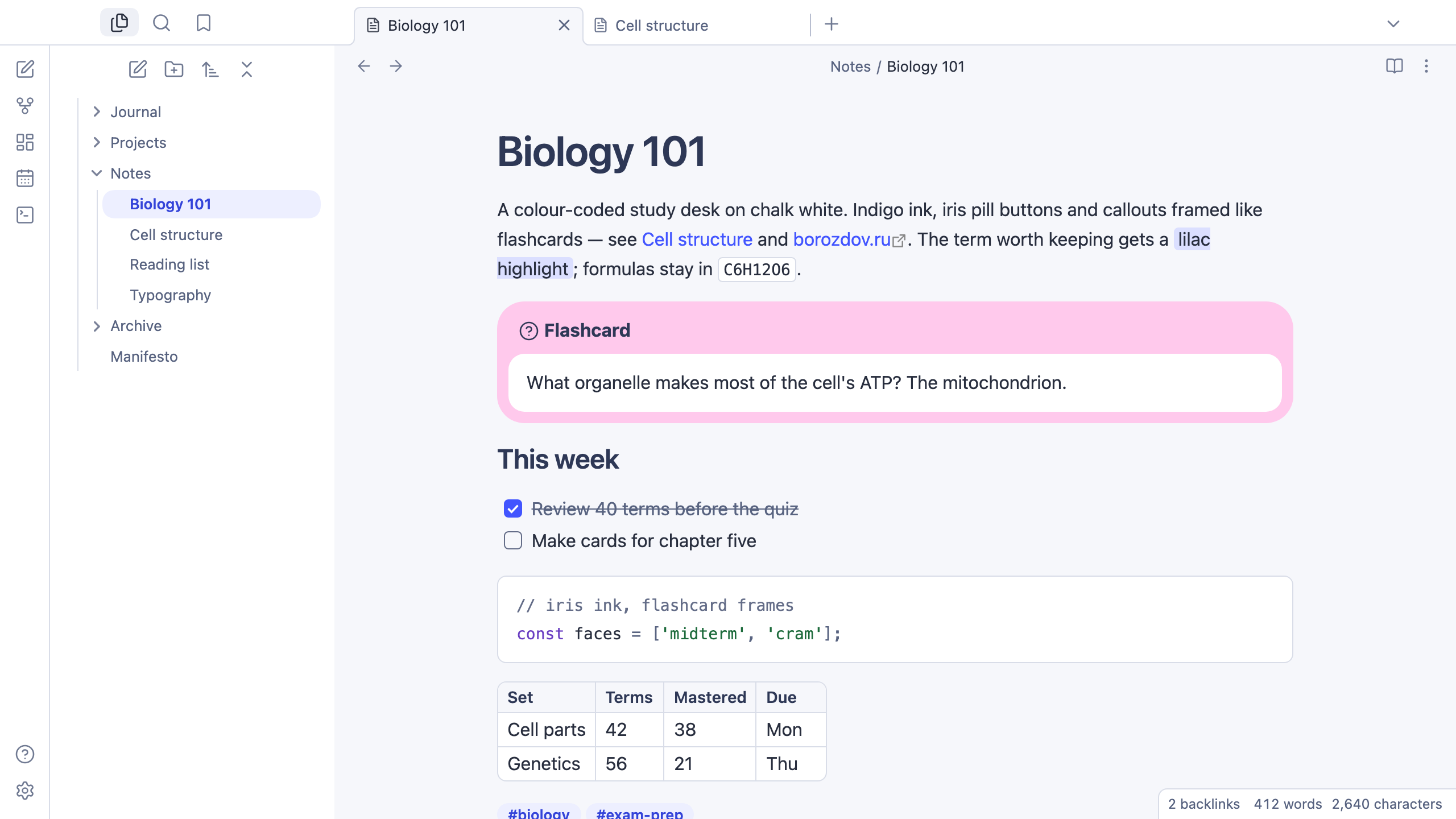Open daily note calendar icon

coord(25,179)
